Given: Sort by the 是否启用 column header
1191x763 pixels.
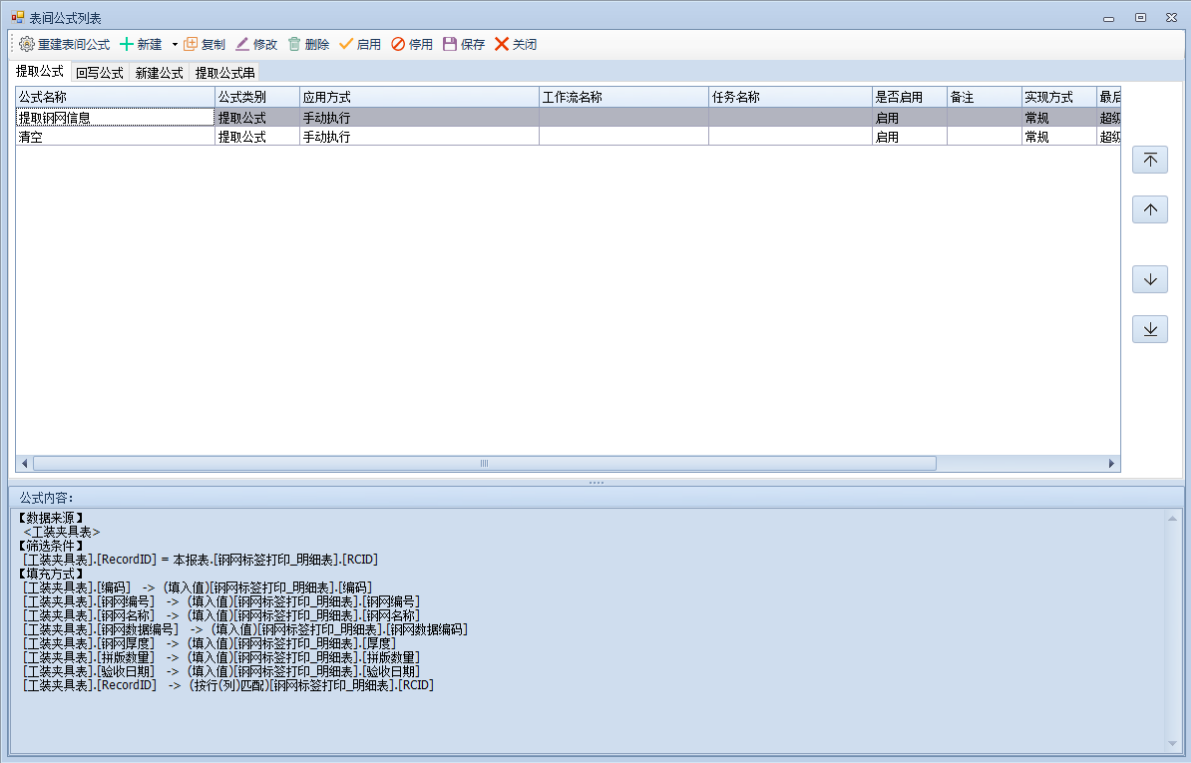Looking at the screenshot, I should click(x=909, y=97).
